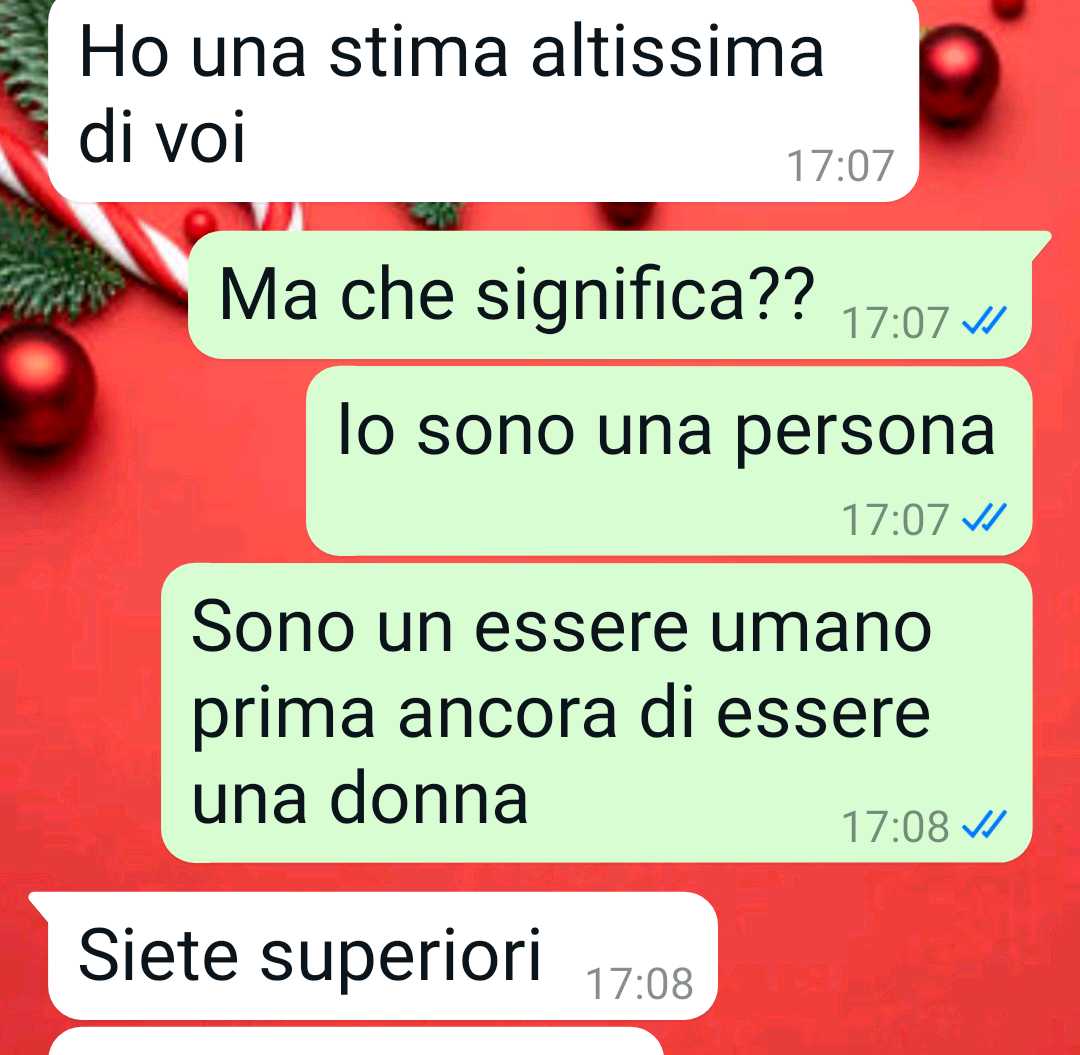Click the word 'donna' in the green bubble
Viewport: 1080px width, 1055px height.
(429, 797)
